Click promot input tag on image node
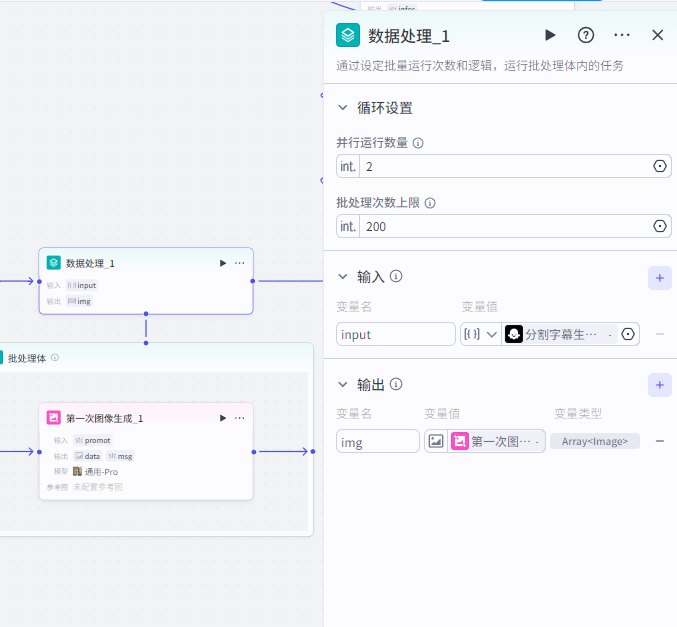 [93, 440]
